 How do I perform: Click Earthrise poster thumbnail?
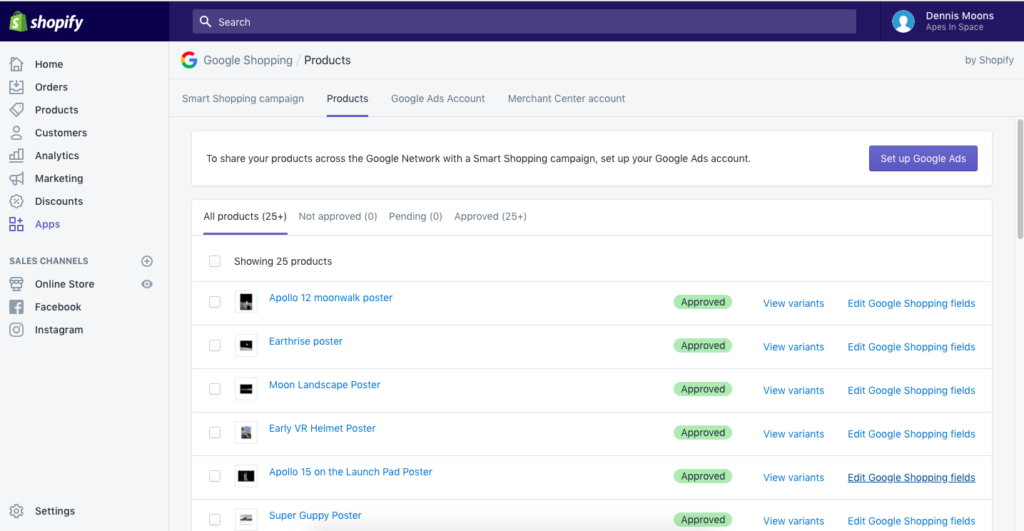(246, 346)
